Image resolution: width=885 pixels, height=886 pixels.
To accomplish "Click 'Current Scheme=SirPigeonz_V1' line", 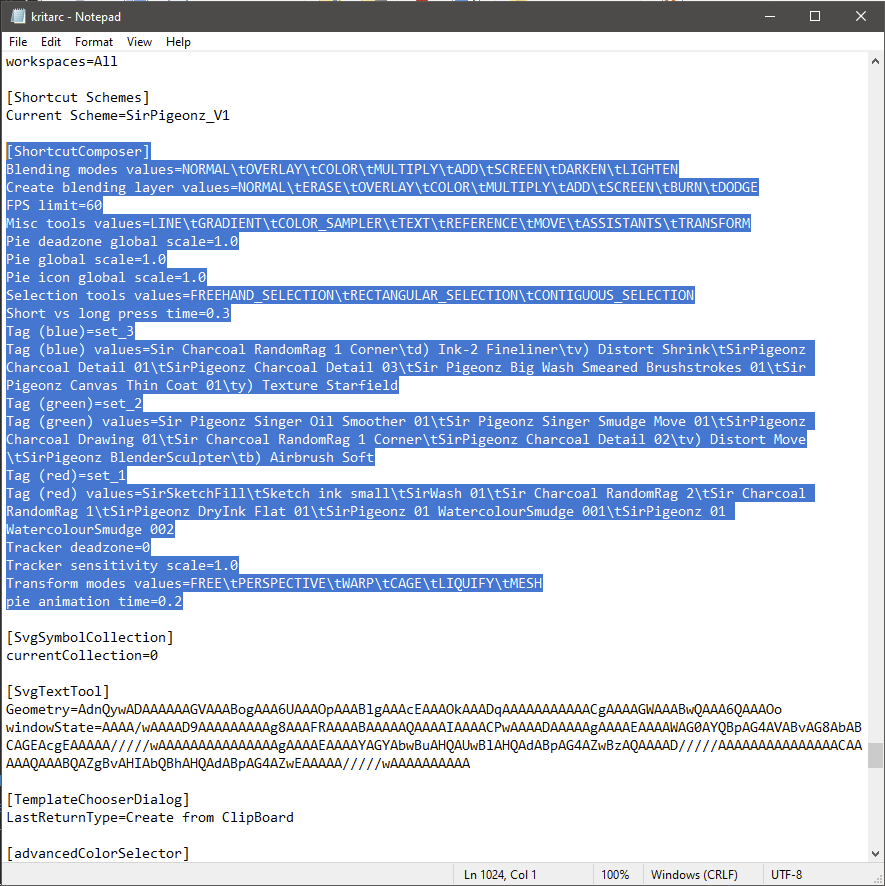I will (118, 115).
